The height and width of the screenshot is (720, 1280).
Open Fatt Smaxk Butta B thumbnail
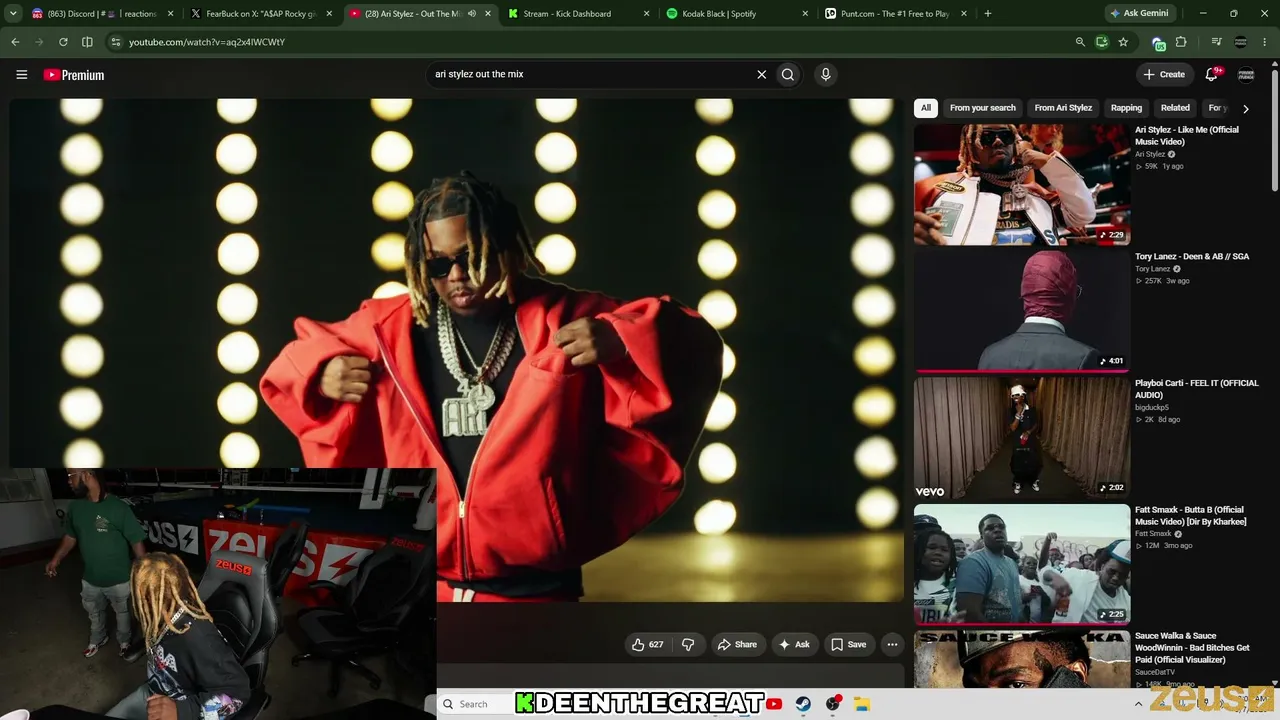pyautogui.click(x=1022, y=565)
